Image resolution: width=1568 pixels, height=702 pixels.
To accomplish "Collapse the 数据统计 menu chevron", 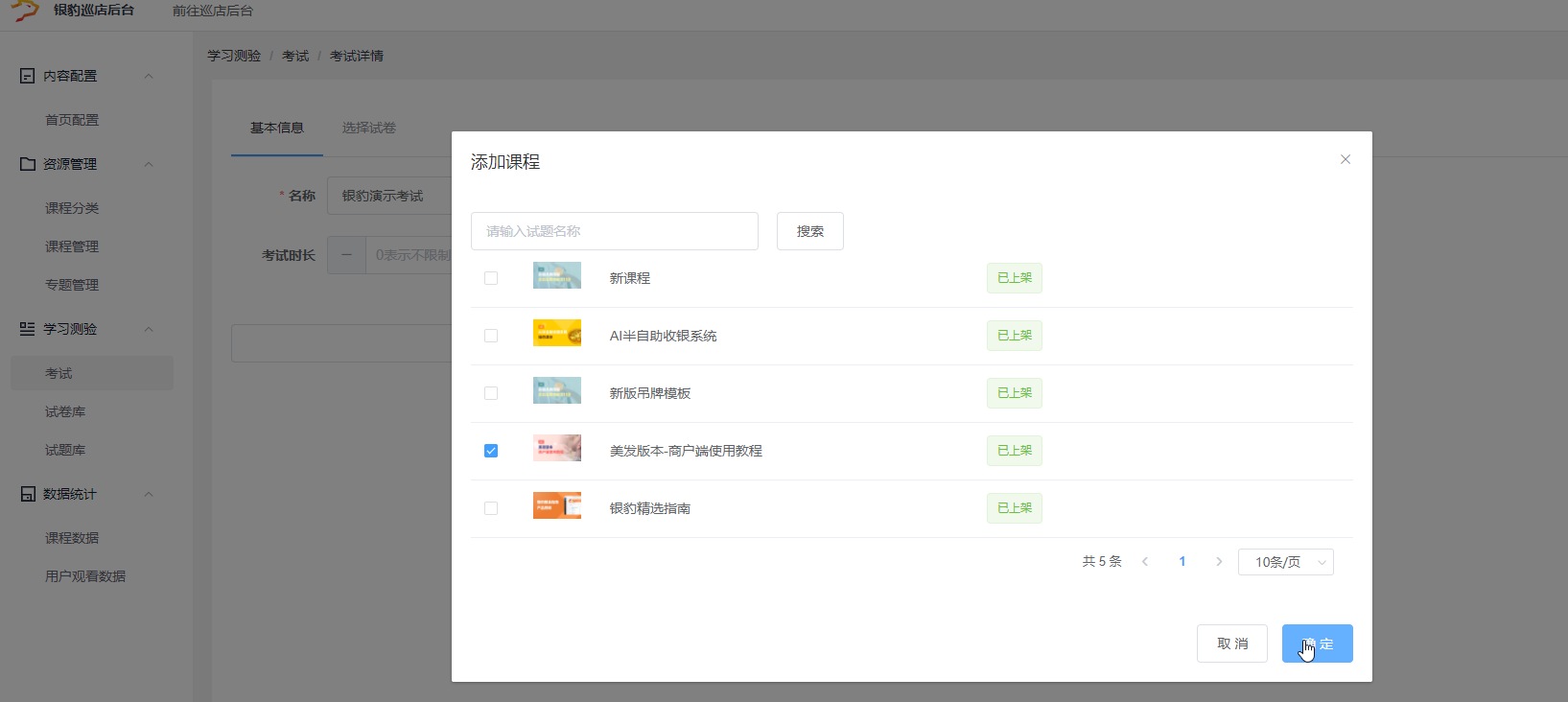I will pyautogui.click(x=149, y=495).
